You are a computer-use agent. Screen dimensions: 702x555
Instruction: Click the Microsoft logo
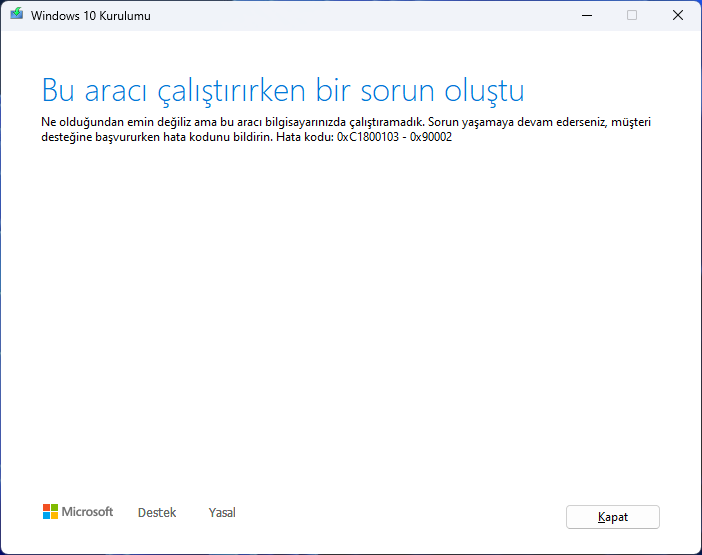click(78, 512)
